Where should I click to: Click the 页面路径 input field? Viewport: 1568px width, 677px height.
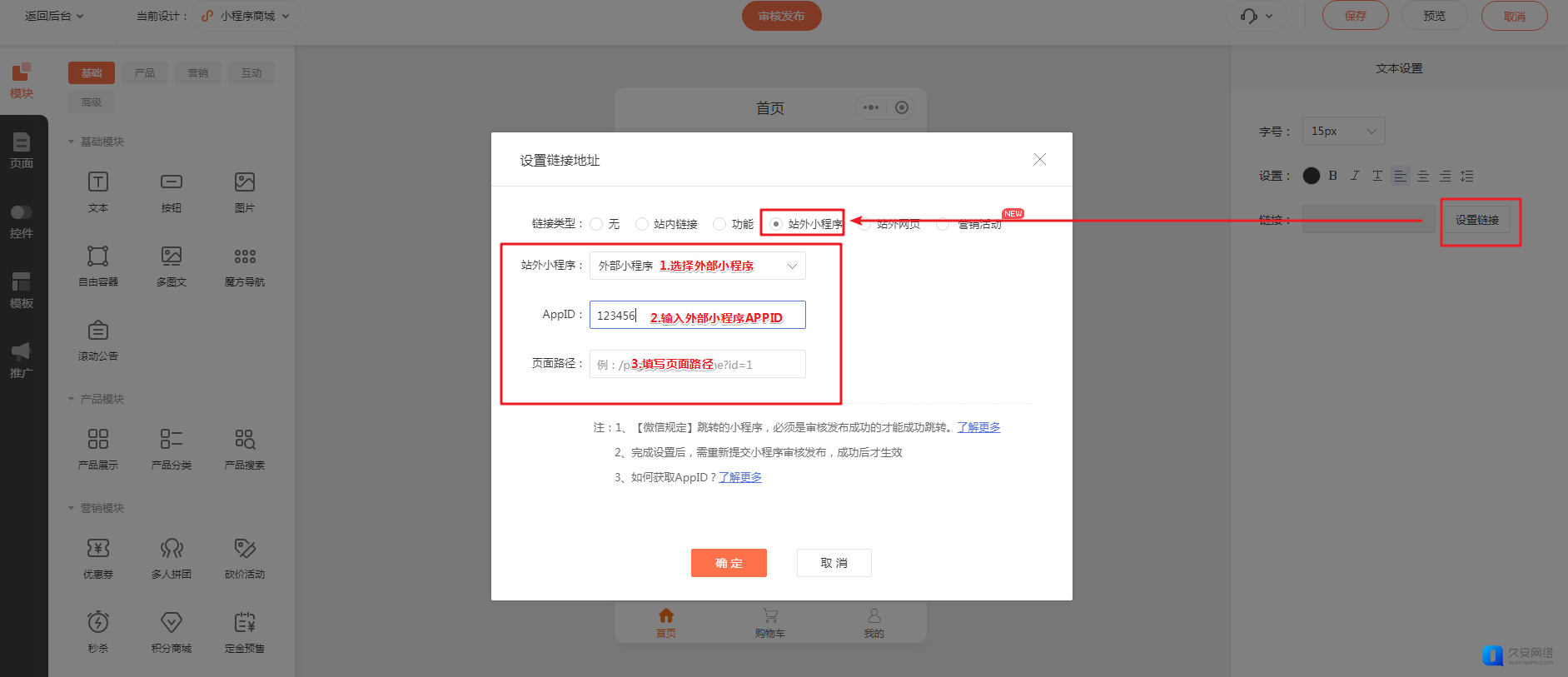(x=697, y=365)
